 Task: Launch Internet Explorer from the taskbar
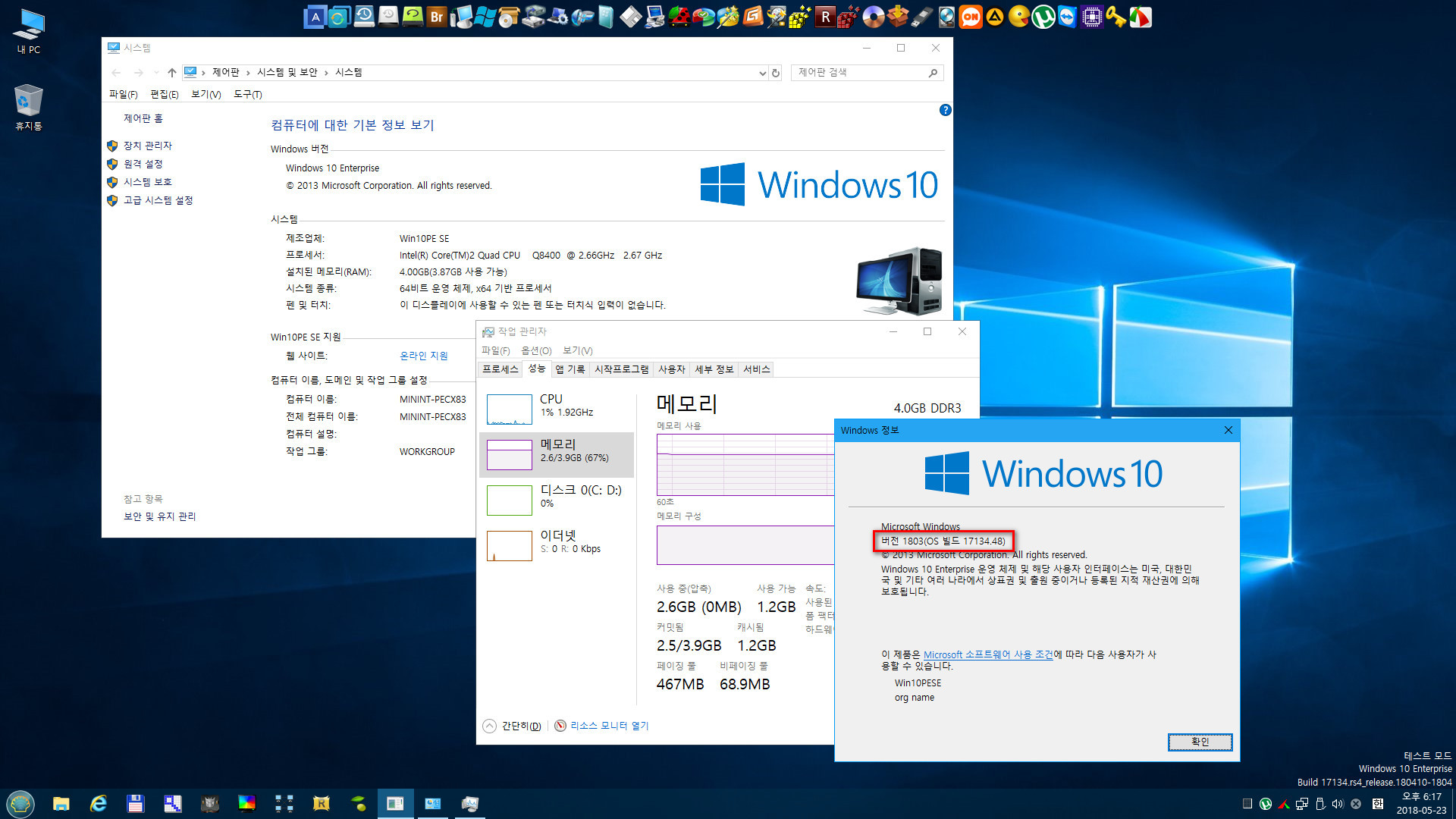(99, 804)
